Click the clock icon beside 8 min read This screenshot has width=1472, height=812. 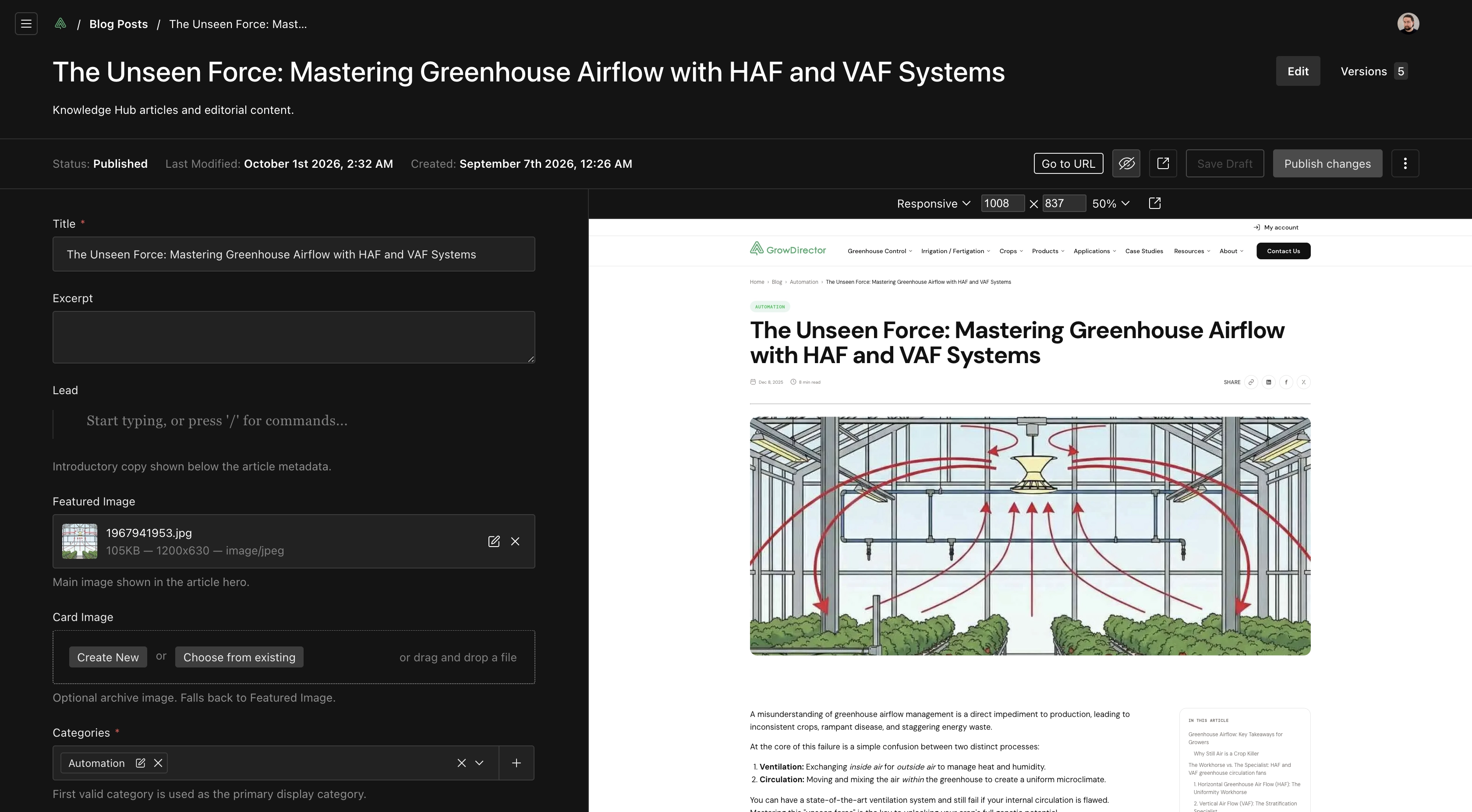coord(793,382)
